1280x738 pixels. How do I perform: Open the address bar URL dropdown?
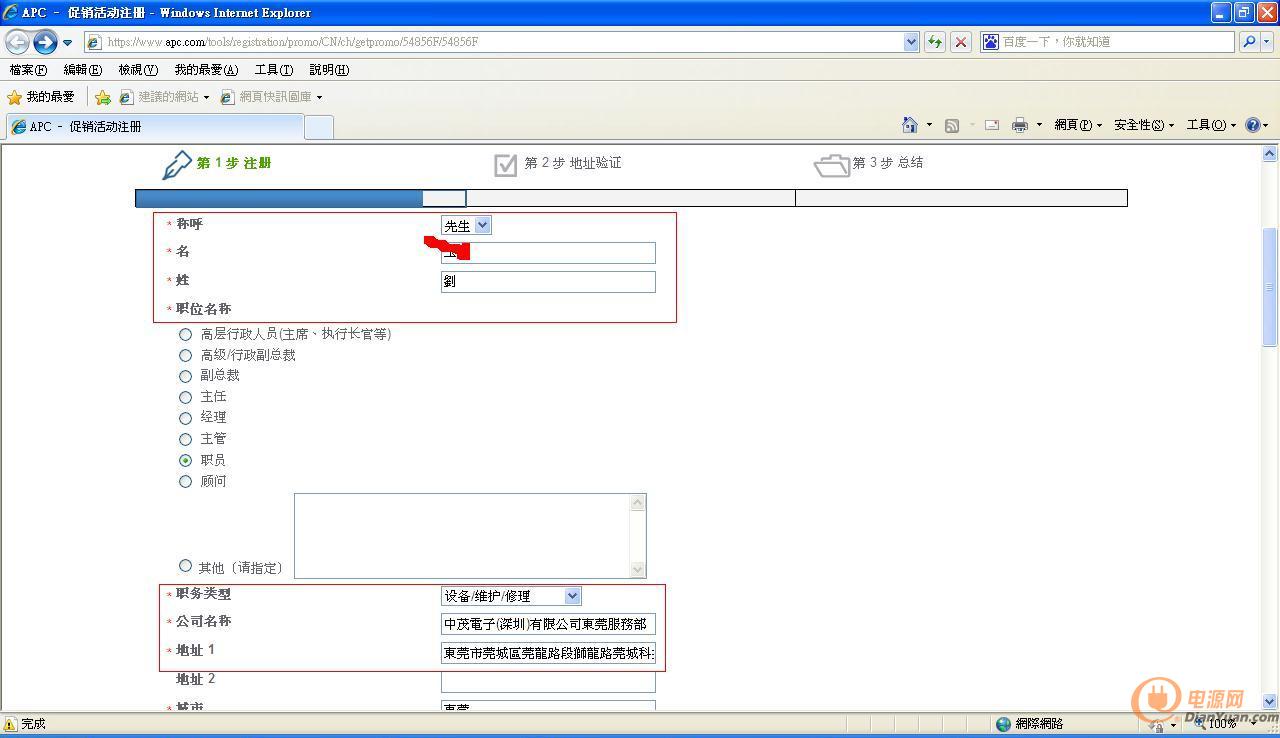point(911,42)
